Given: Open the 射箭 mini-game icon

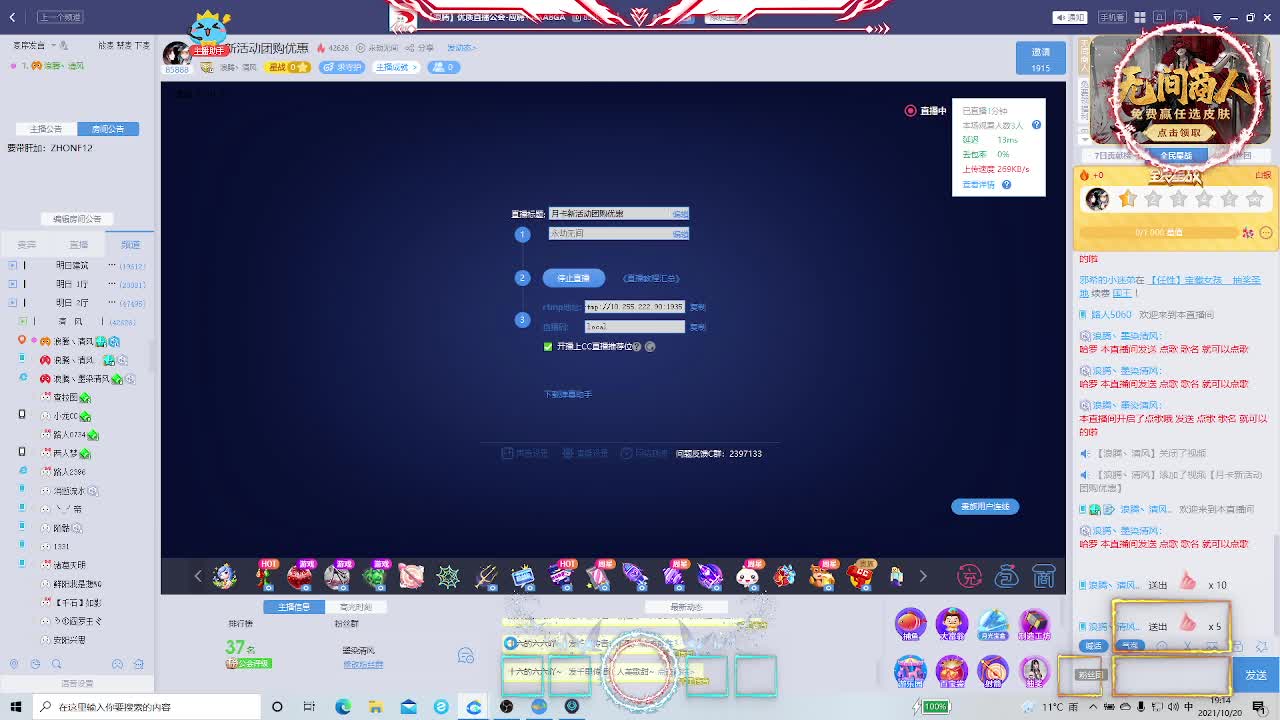Looking at the screenshot, I should pyautogui.click(x=993, y=672).
